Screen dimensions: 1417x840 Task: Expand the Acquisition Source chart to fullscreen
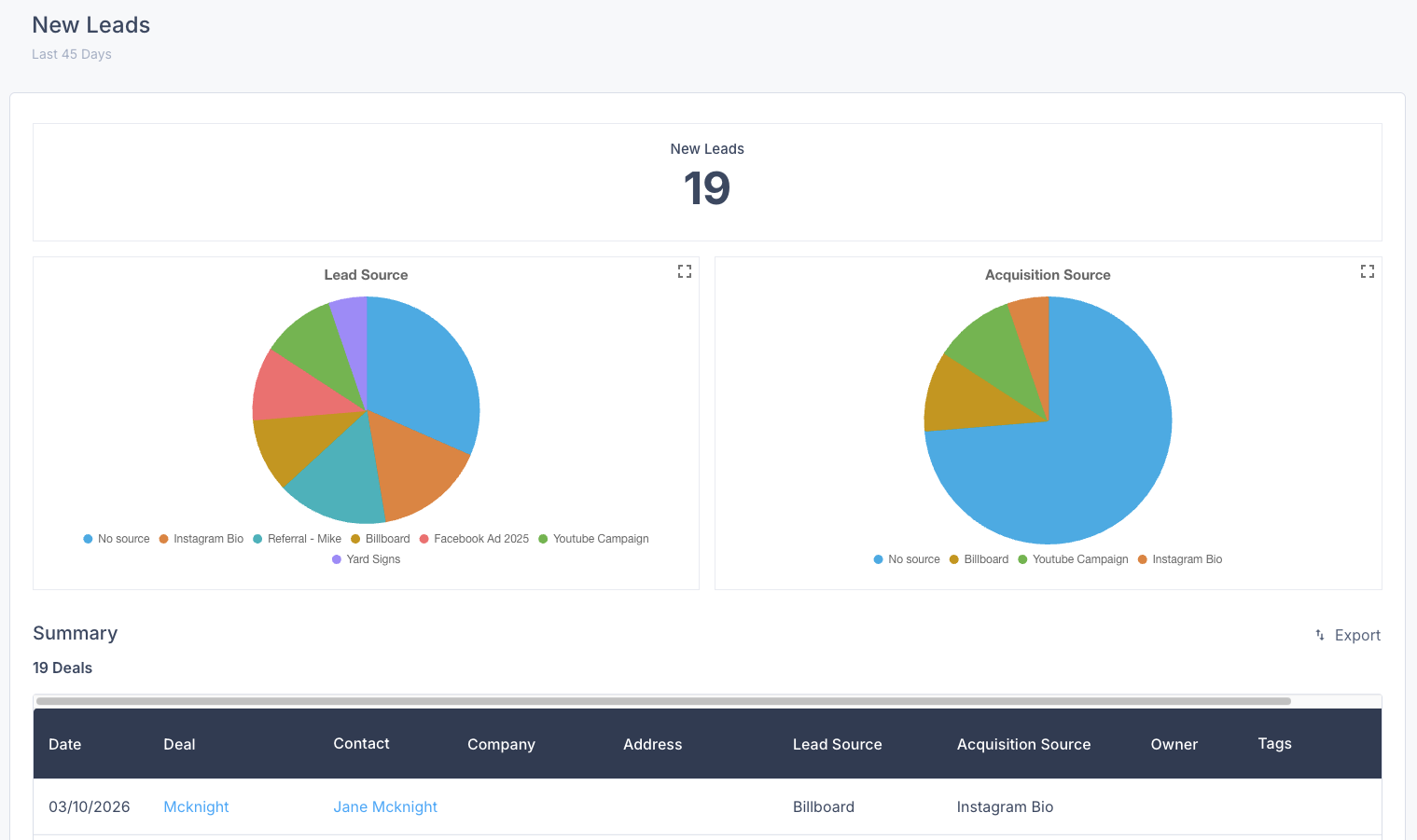tap(1368, 271)
